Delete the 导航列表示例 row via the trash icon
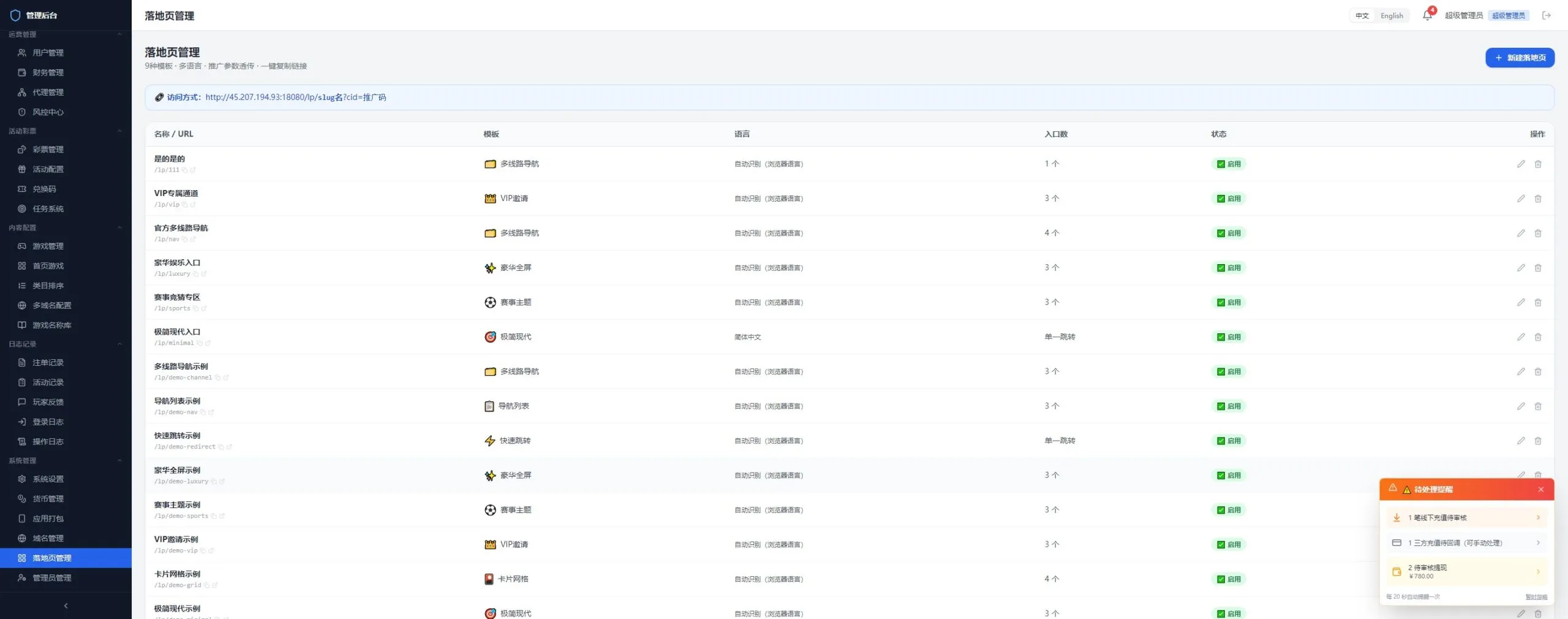Screen dimensions: 1568x619 (1538, 406)
